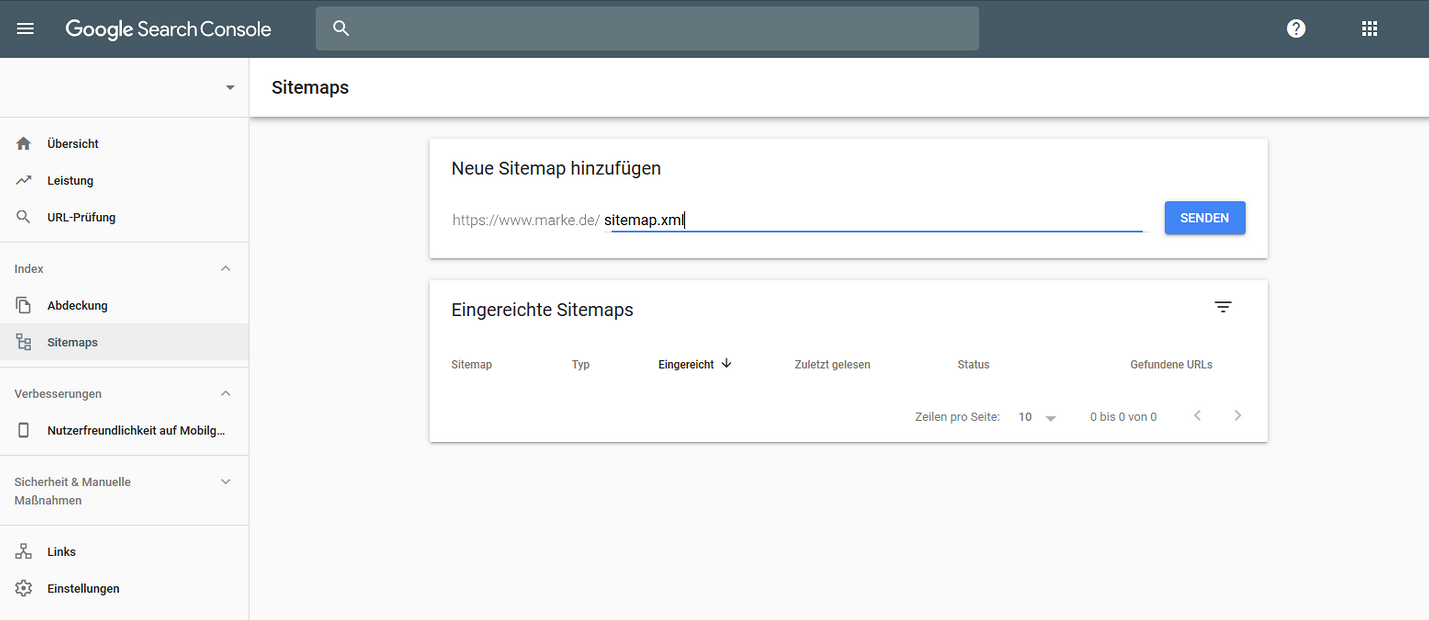1429x620 pixels.
Task: Click the Einstellungen gear icon
Action: (x=24, y=589)
